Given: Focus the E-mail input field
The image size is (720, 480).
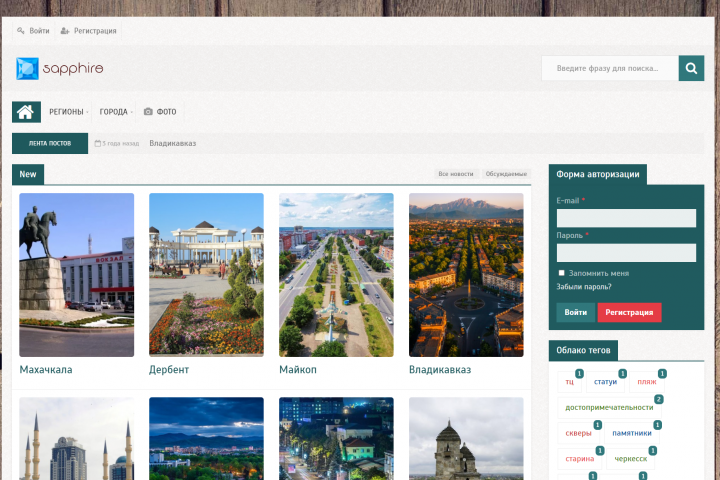Looking at the screenshot, I should click(626, 218).
